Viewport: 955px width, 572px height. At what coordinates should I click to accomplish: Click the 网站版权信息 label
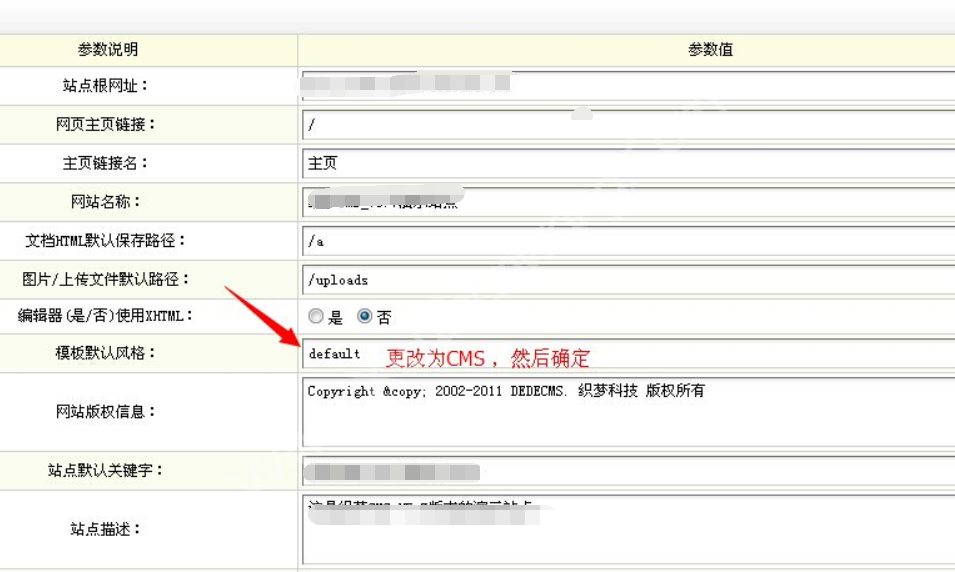click(105, 412)
